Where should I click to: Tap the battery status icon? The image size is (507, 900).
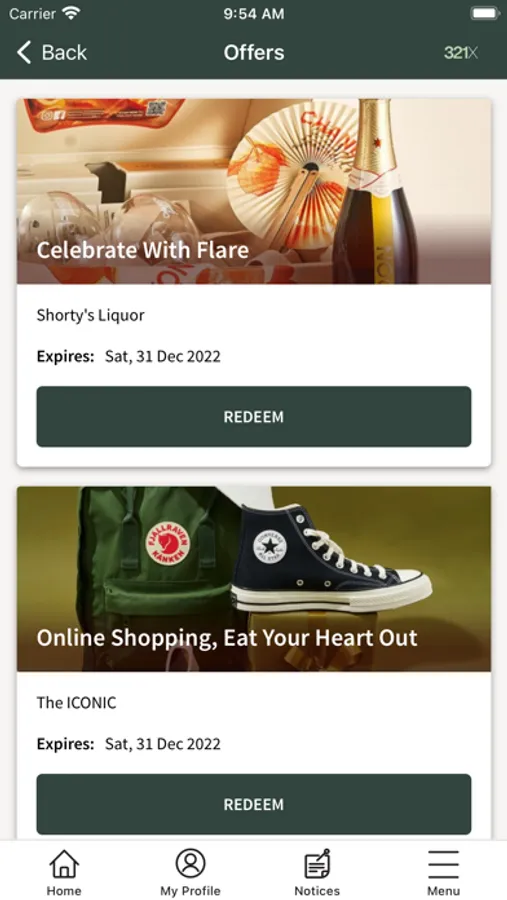[x=485, y=13]
